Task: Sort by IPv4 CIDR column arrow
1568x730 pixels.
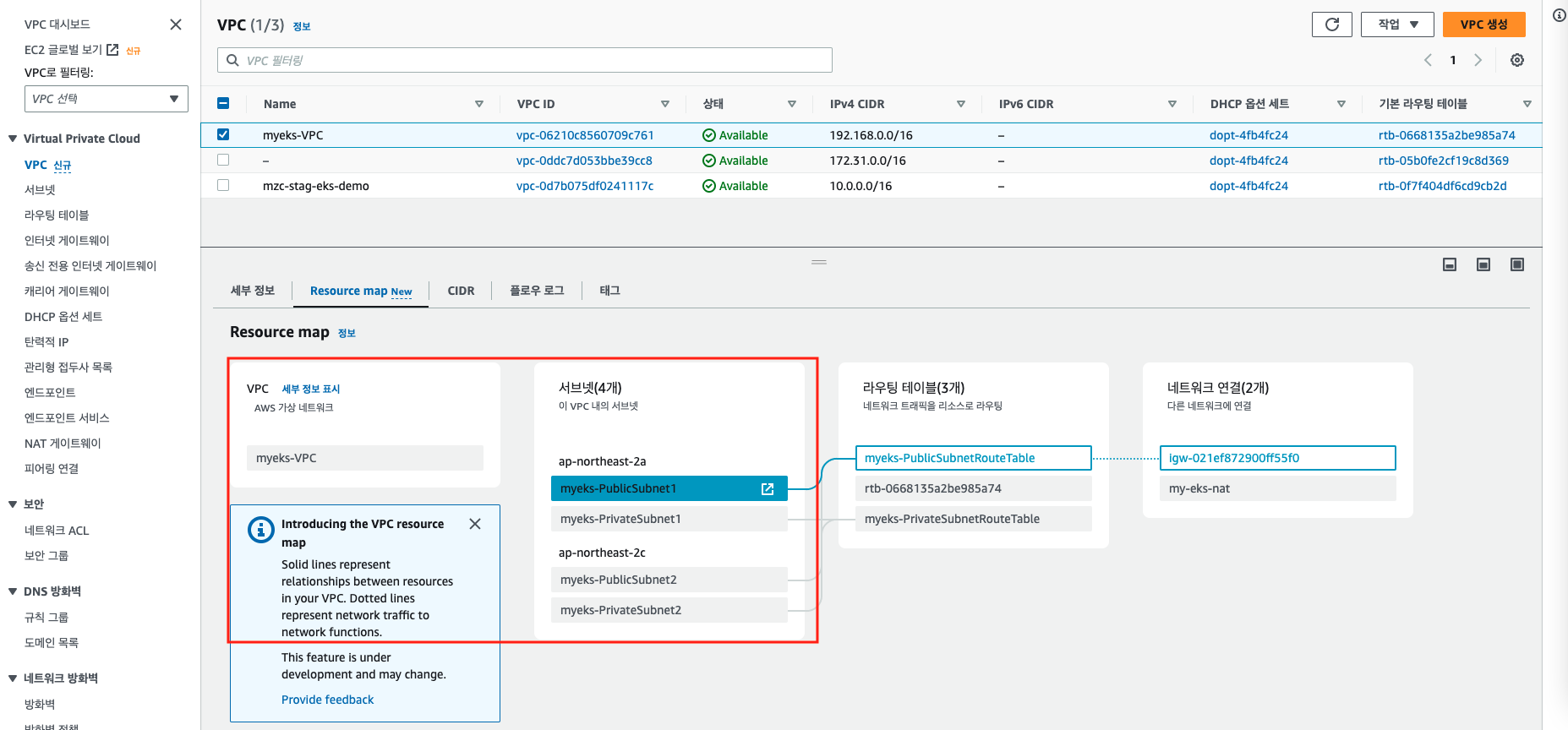Action: pyautogui.click(x=961, y=104)
